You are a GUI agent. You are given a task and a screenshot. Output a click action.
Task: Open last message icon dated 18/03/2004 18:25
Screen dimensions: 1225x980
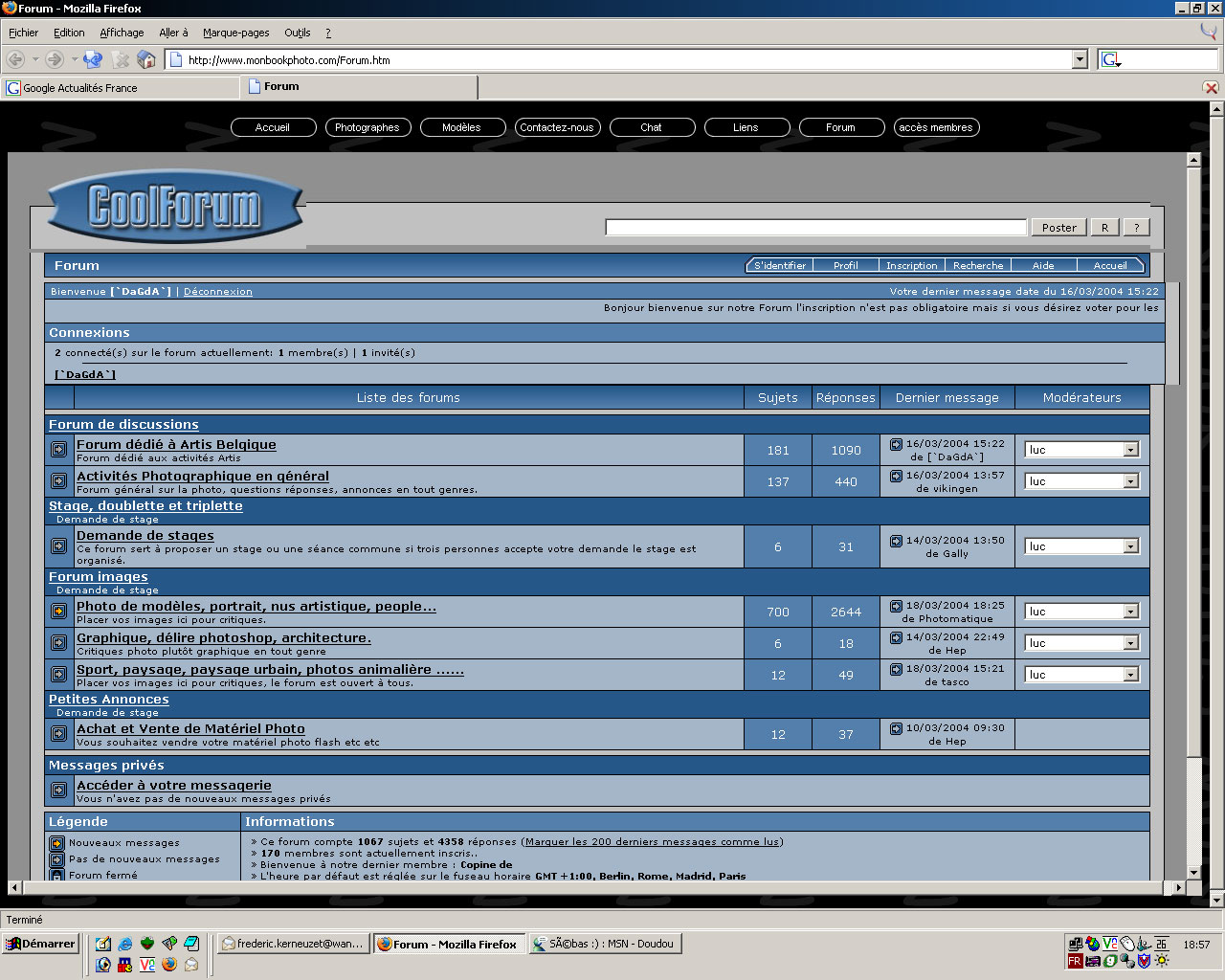click(x=896, y=606)
